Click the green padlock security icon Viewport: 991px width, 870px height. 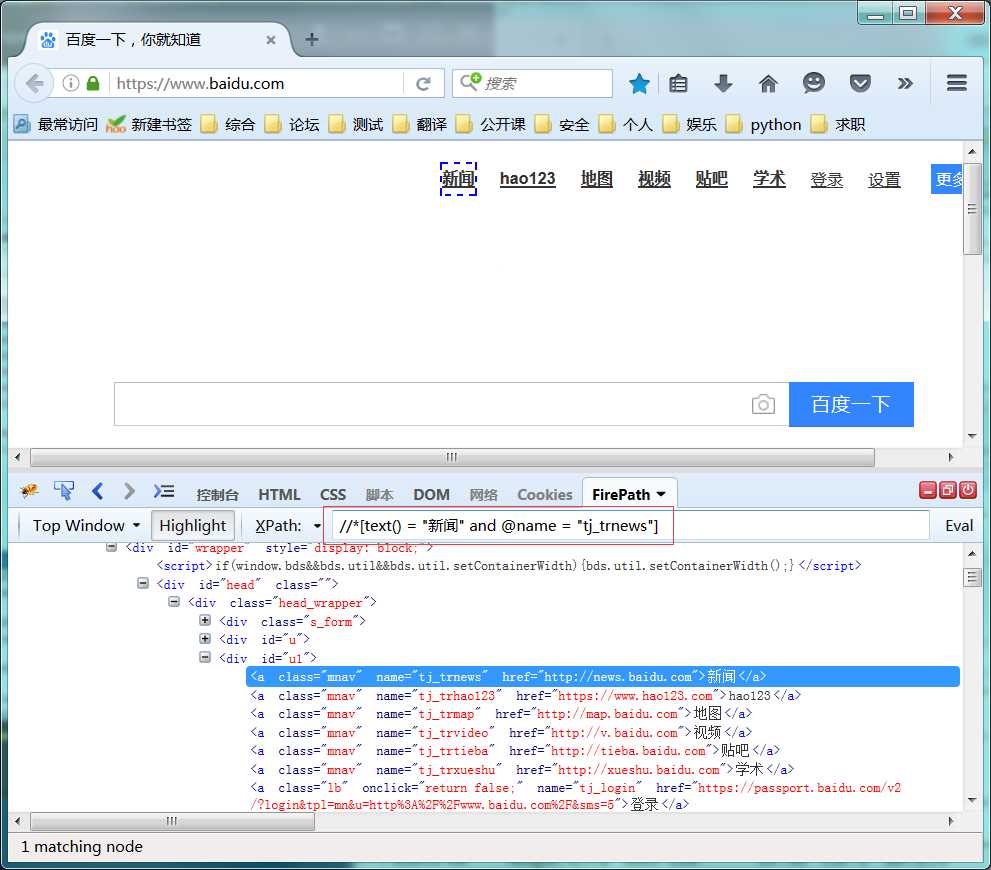coord(93,83)
